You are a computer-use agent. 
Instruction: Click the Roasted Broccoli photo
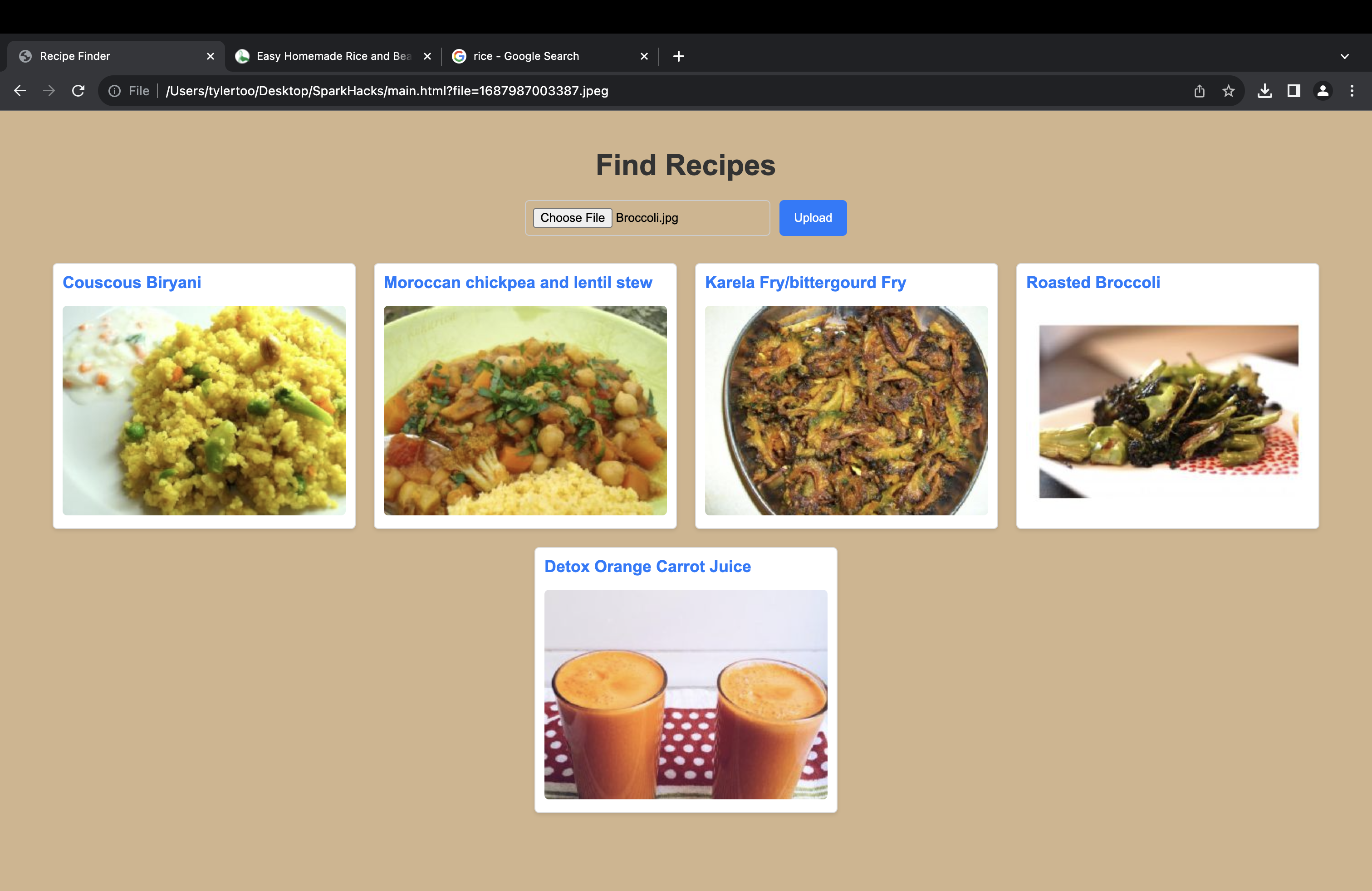1168,411
